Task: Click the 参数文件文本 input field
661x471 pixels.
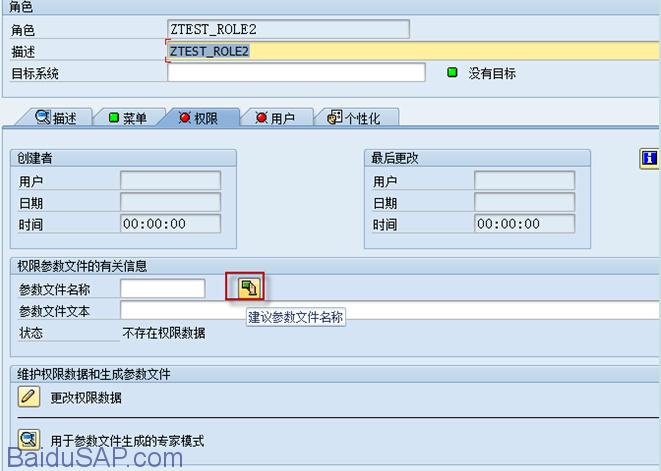Action: [x=390, y=310]
